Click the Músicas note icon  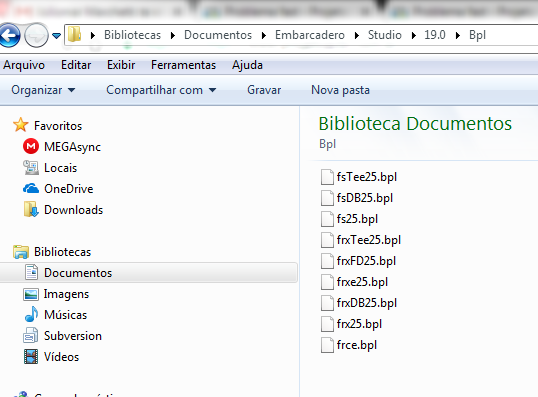(x=31, y=314)
